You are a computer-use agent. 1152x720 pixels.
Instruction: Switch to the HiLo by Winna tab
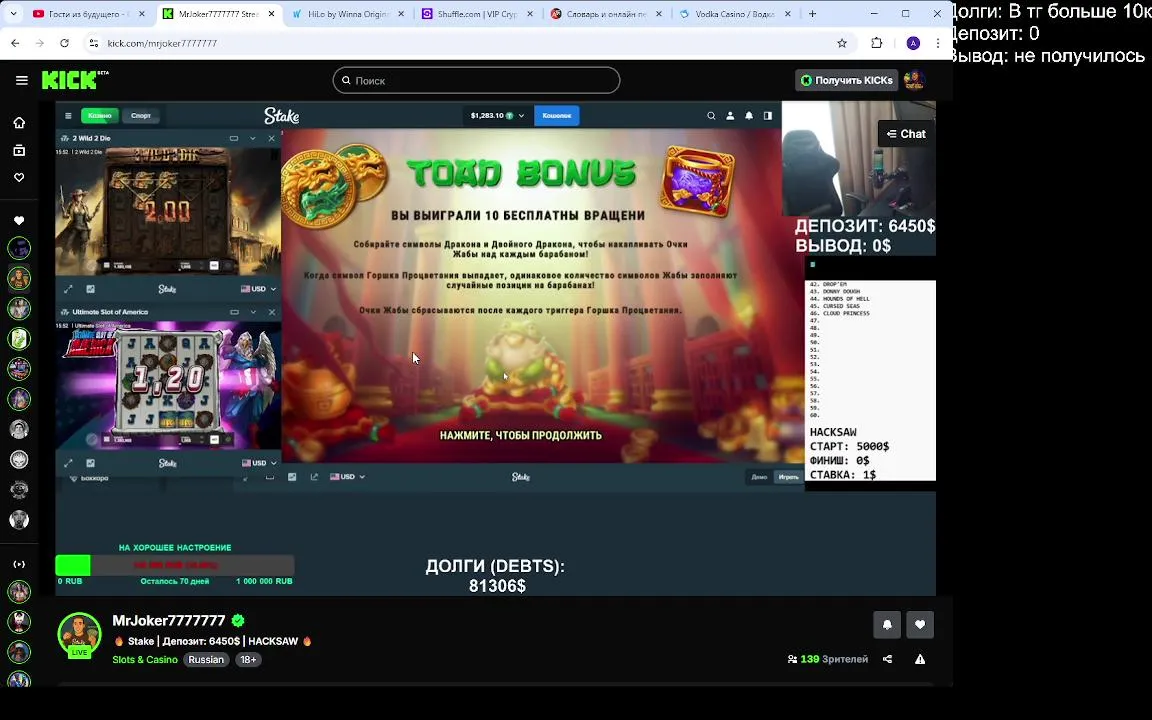pyautogui.click(x=348, y=14)
